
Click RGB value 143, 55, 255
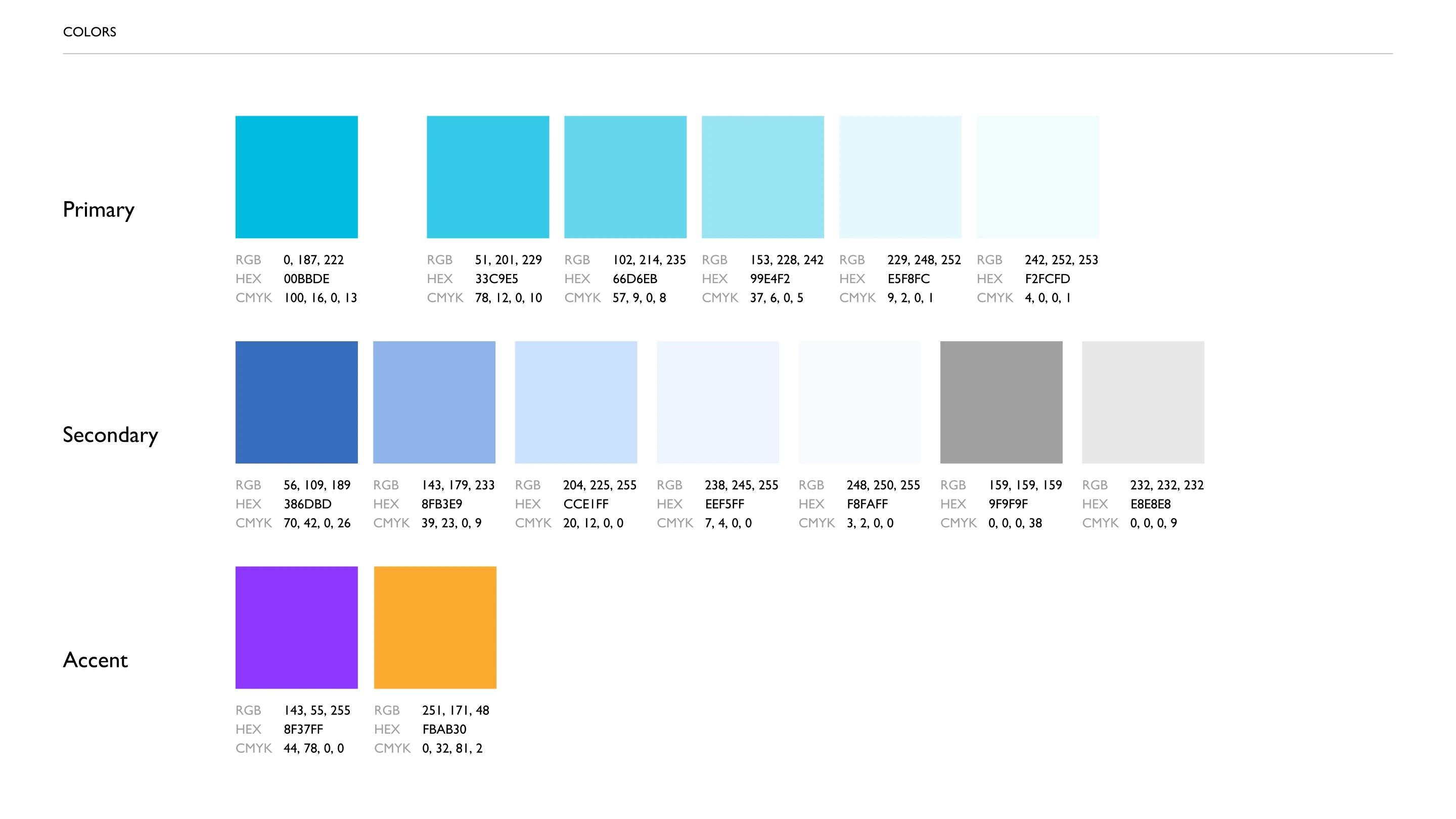pos(317,710)
